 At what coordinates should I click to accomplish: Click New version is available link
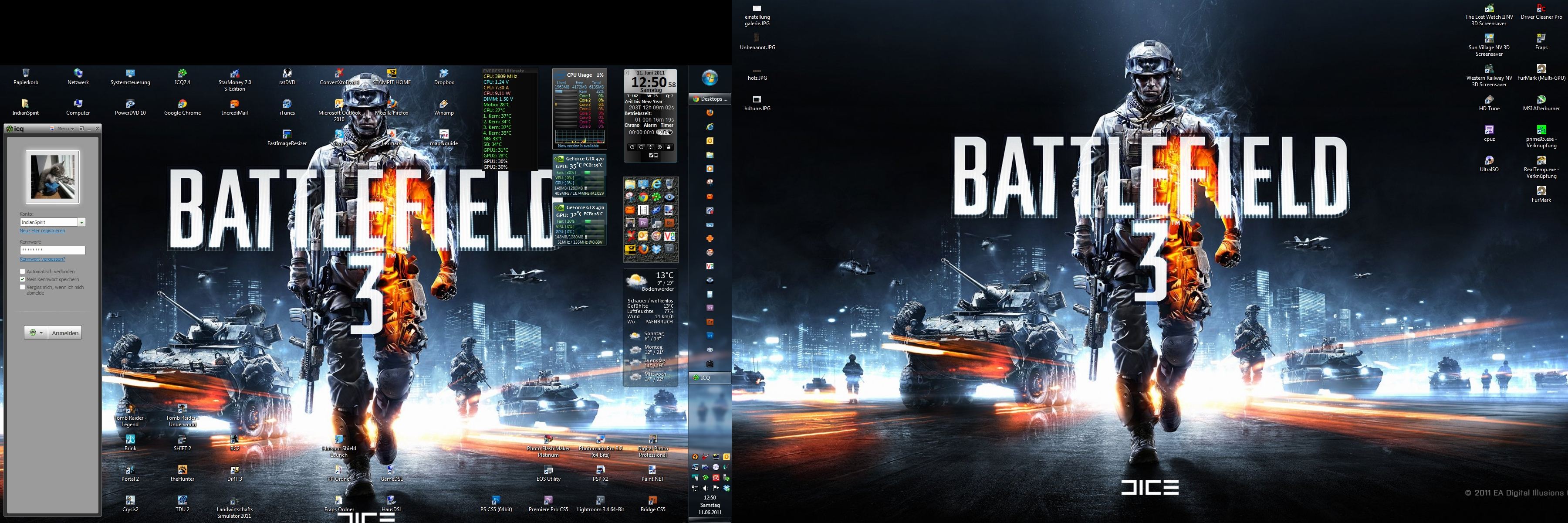pyautogui.click(x=578, y=146)
